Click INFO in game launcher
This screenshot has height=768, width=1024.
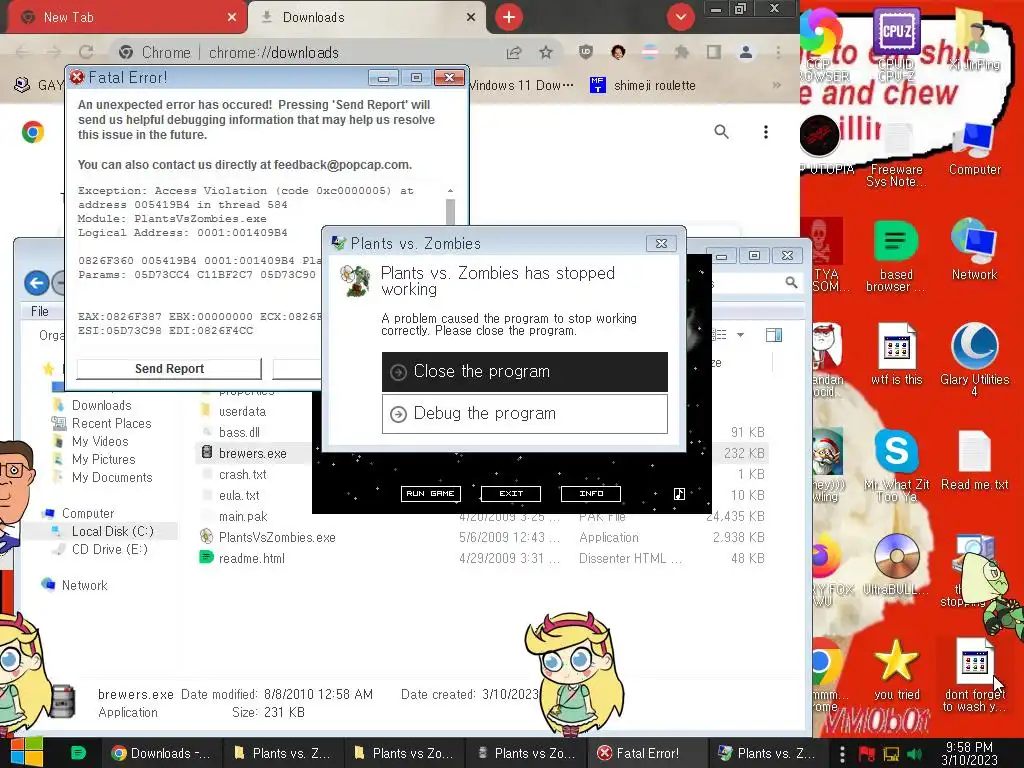[591, 494]
